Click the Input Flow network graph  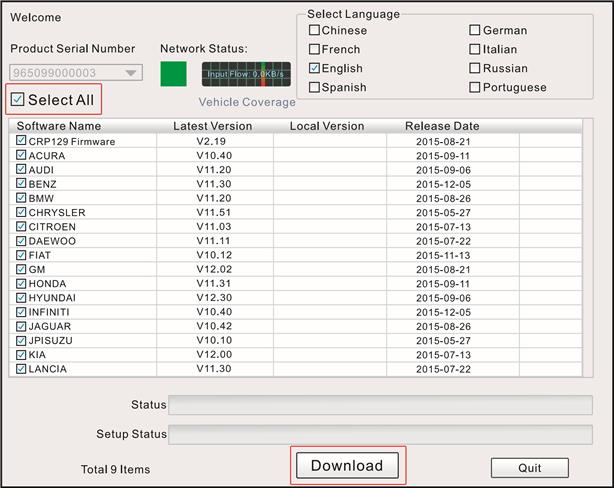tap(246, 74)
